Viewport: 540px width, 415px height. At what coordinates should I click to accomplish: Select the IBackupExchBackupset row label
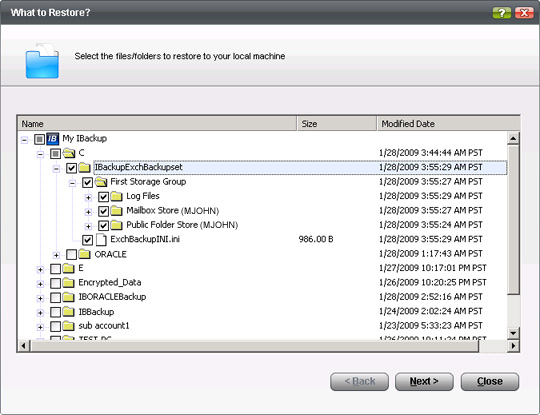point(138,167)
